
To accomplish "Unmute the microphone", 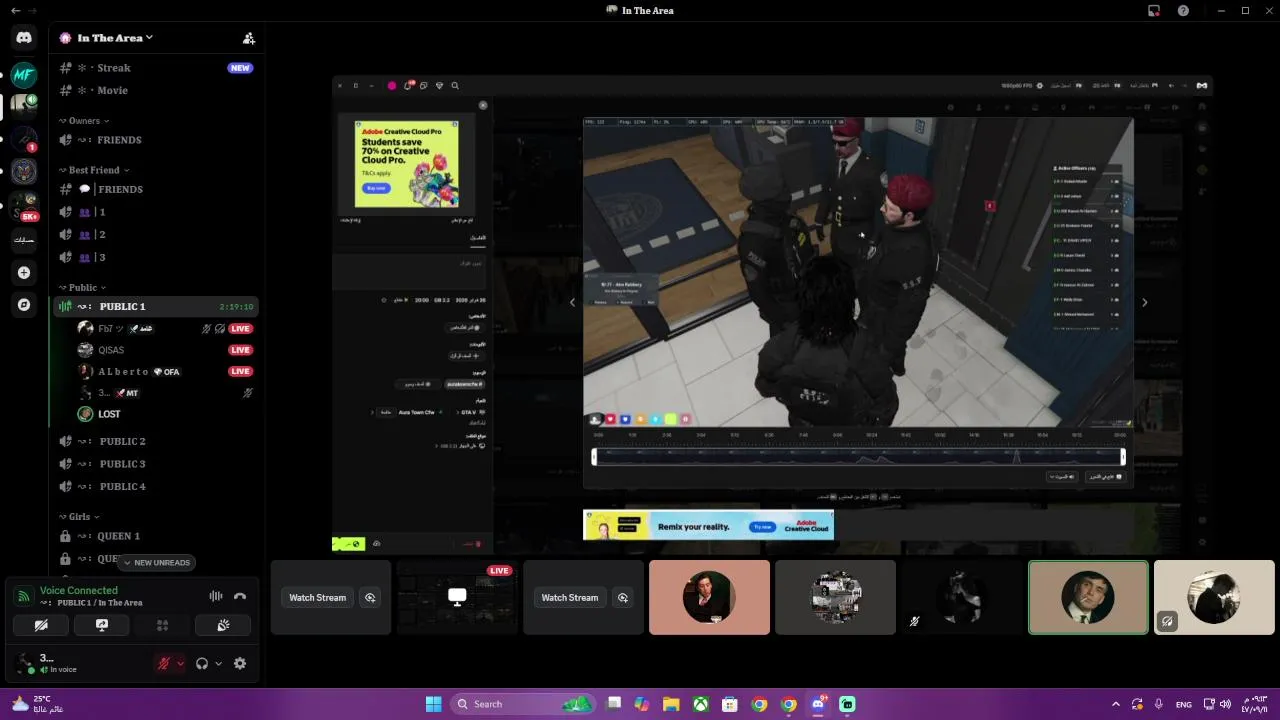I will point(164,663).
